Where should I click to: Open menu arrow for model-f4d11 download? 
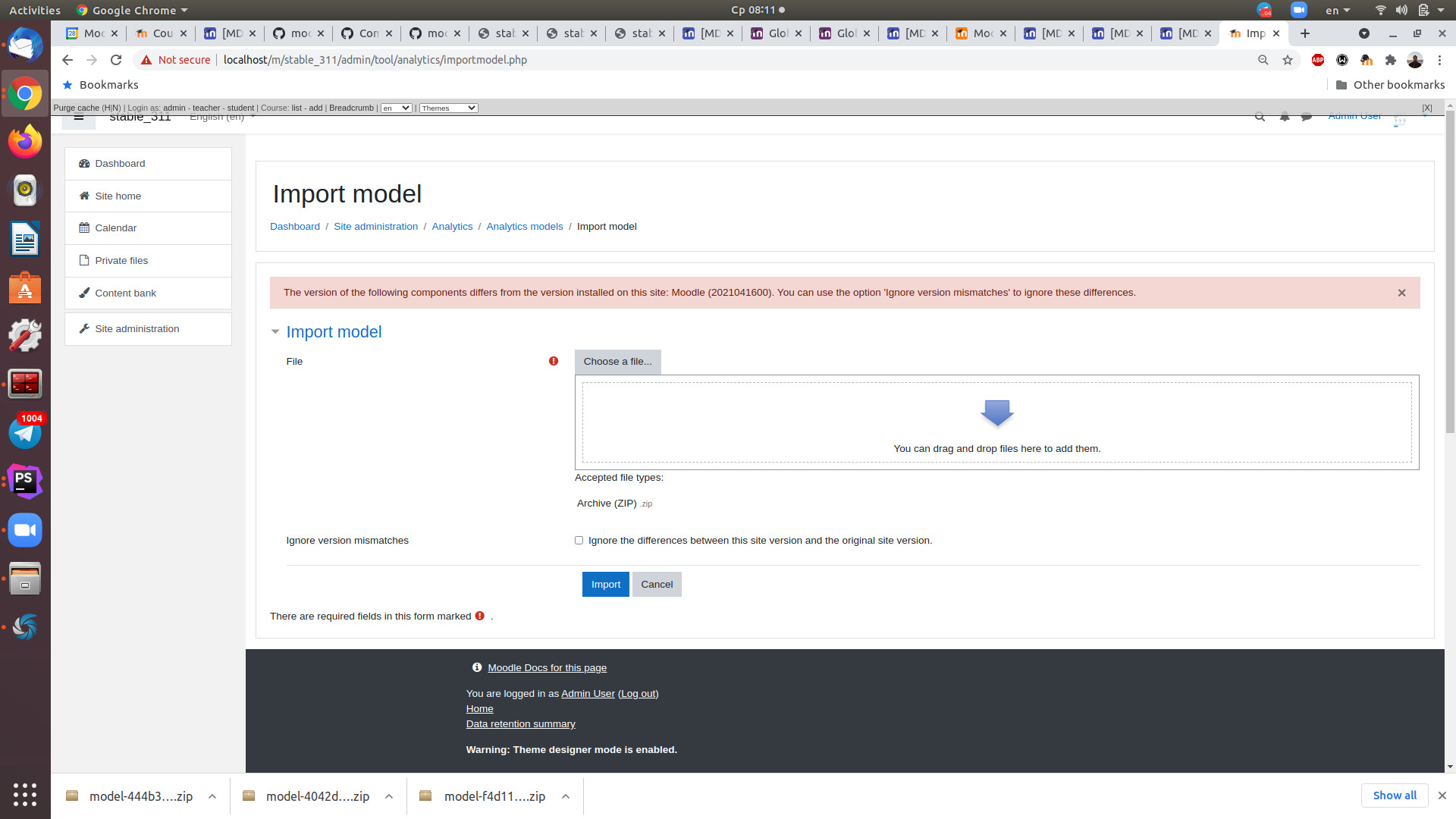566,796
